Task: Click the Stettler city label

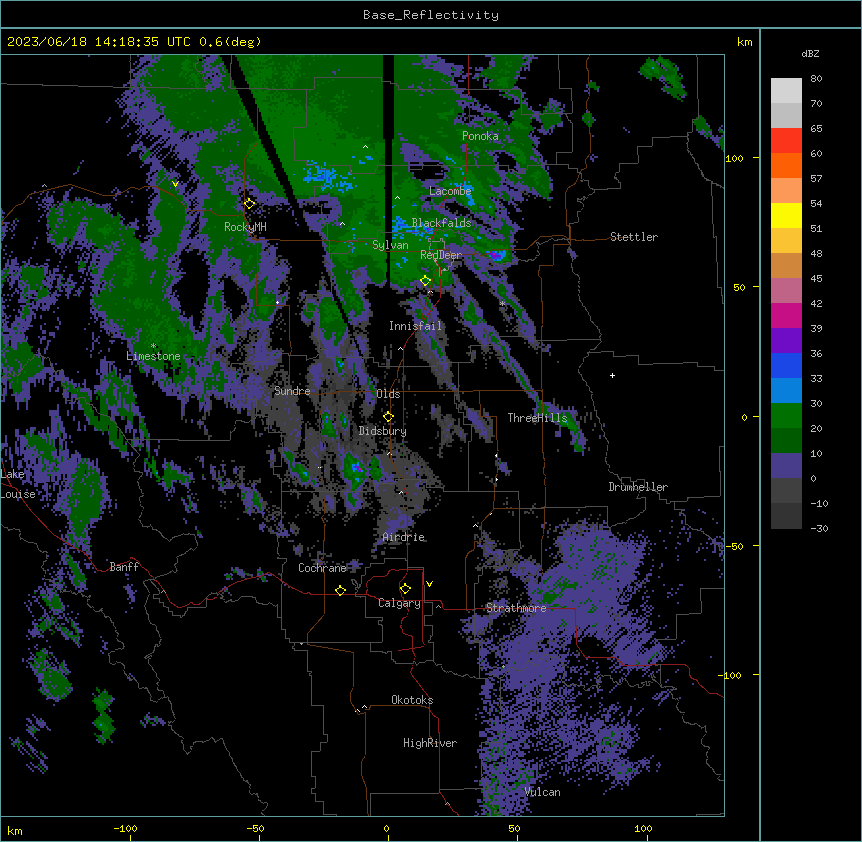Action: 634,237
